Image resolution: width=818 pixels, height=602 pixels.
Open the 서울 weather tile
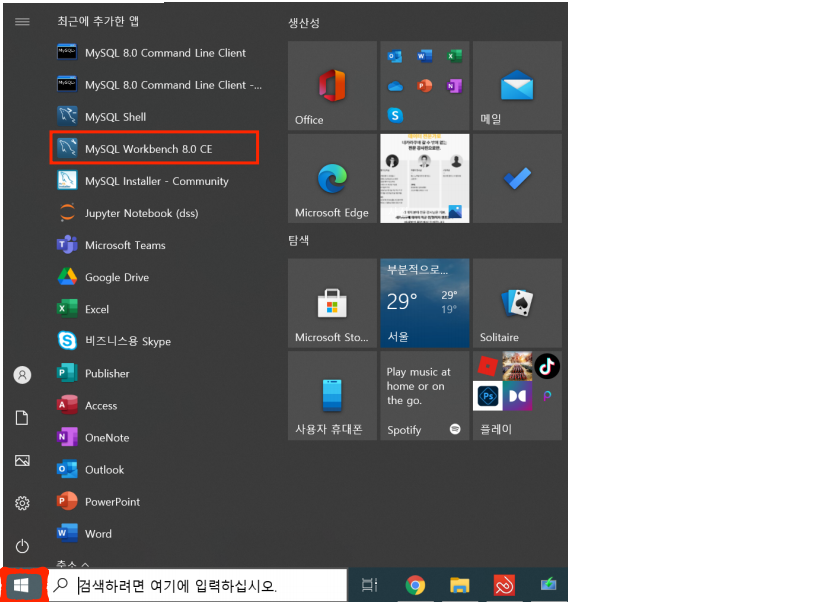pyautogui.click(x=425, y=303)
